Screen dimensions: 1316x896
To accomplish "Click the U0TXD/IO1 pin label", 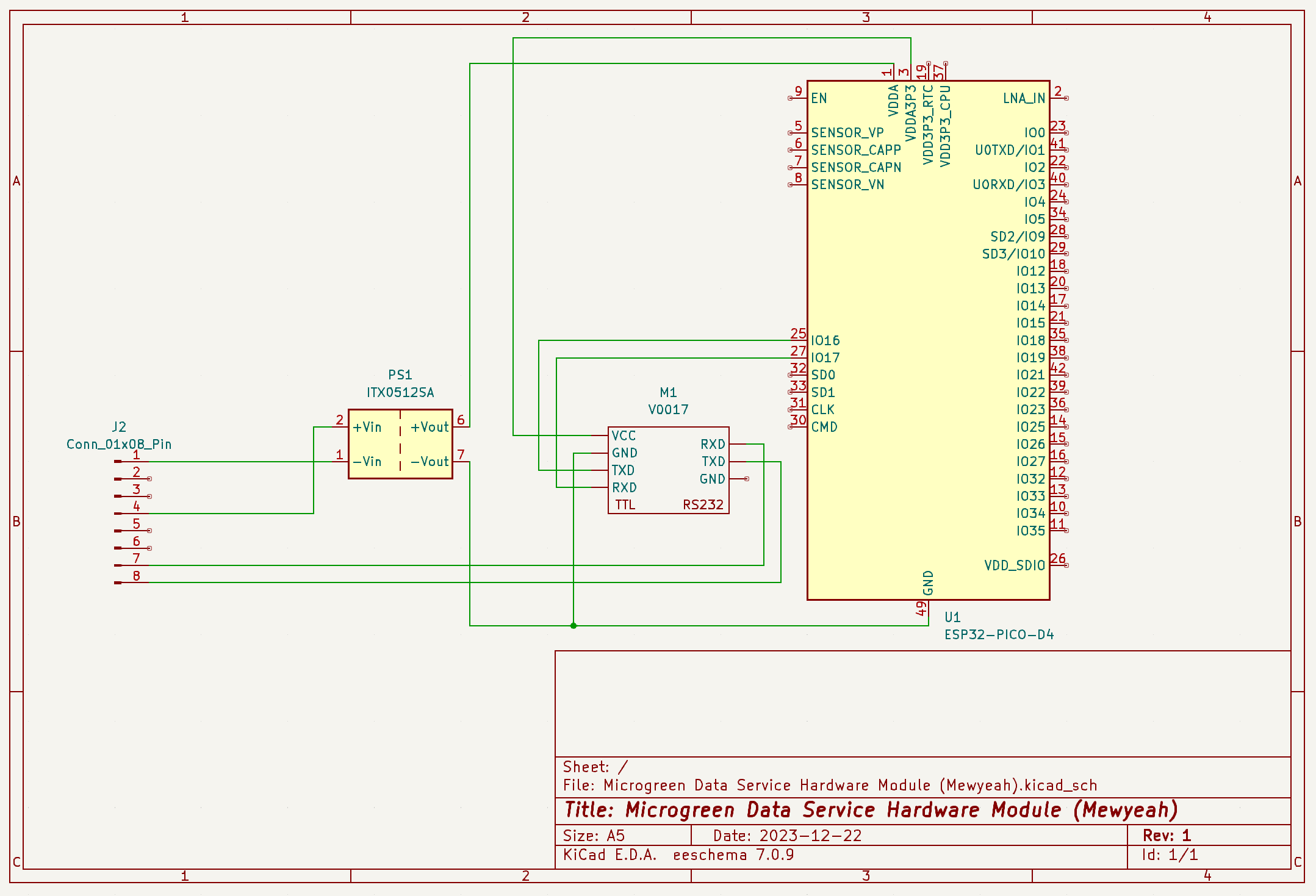I will [x=1010, y=150].
